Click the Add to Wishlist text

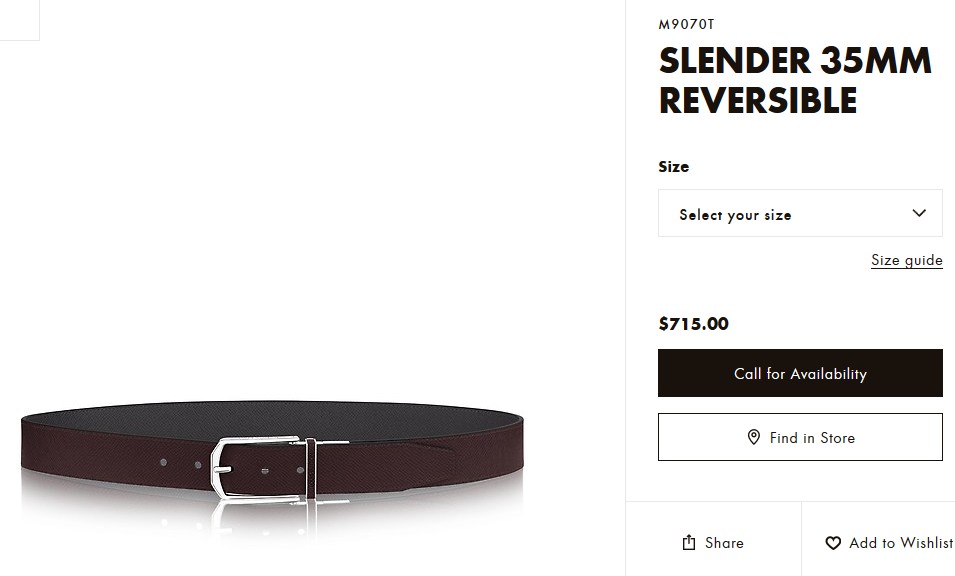(x=901, y=543)
